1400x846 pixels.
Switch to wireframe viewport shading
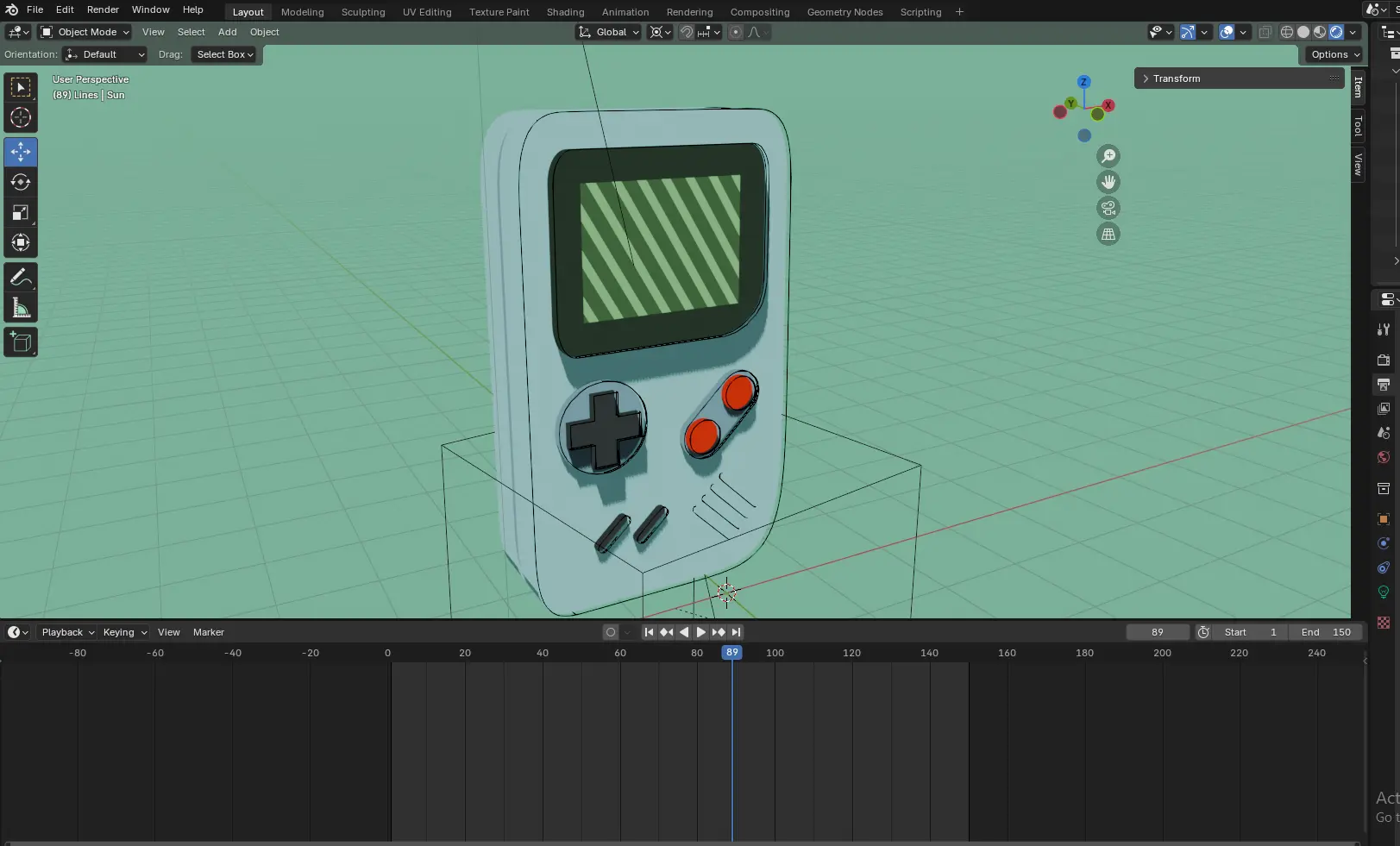pos(1287,32)
